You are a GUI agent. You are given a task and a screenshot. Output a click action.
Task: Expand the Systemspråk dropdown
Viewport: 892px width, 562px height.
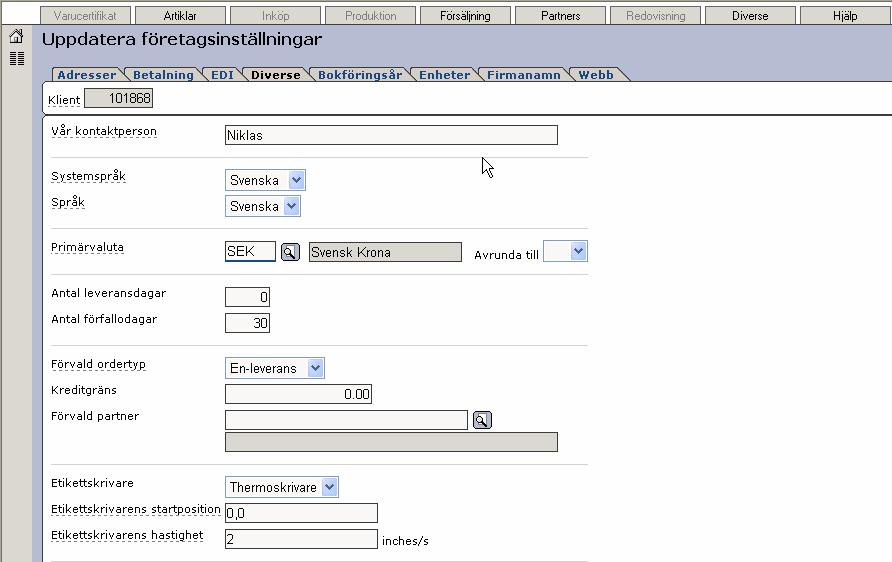pos(265,180)
